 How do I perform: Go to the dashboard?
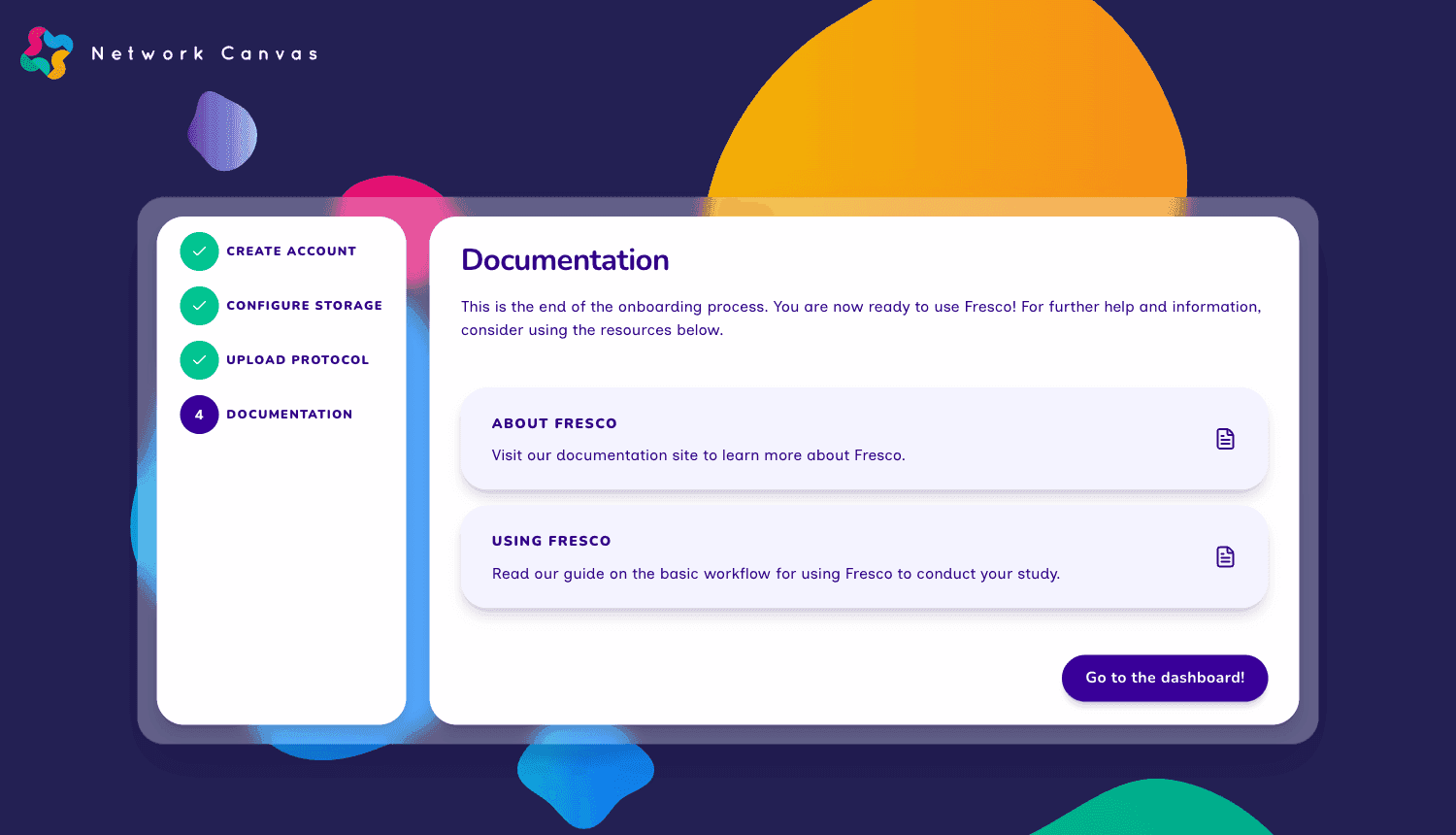[x=1165, y=678]
